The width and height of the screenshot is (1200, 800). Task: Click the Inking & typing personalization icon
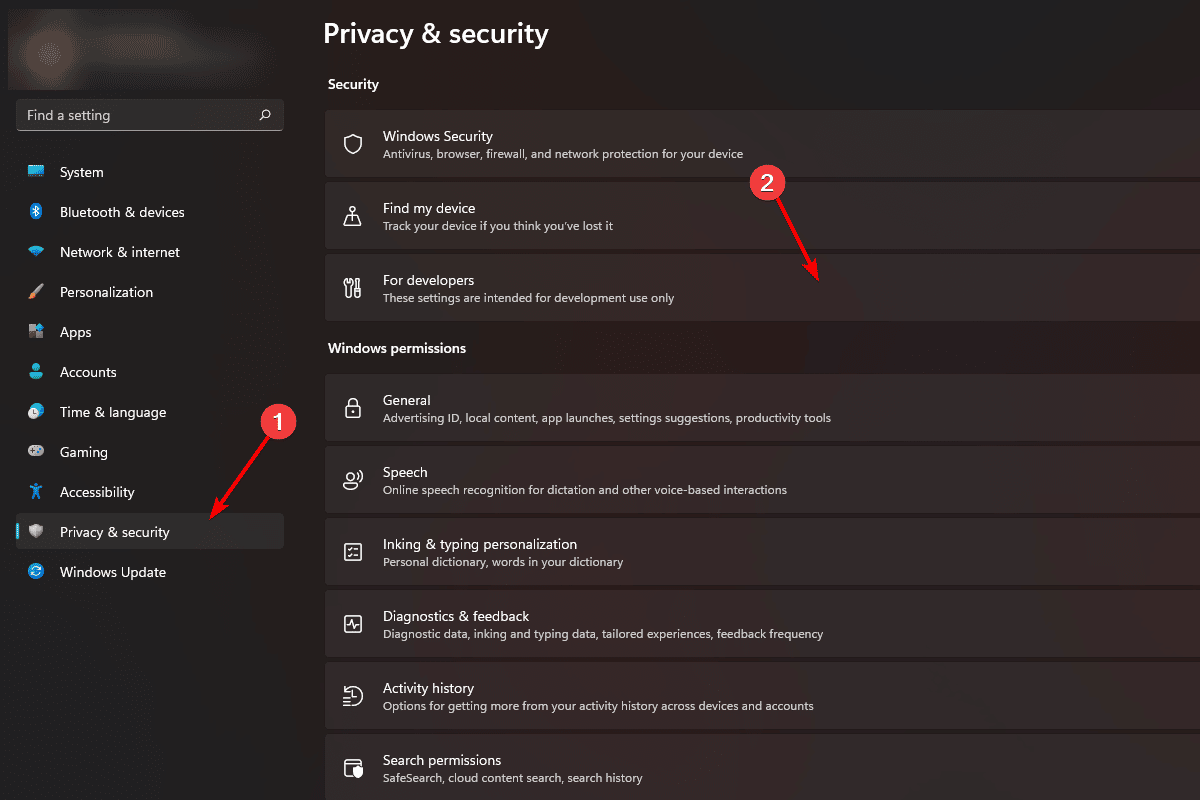[352, 551]
